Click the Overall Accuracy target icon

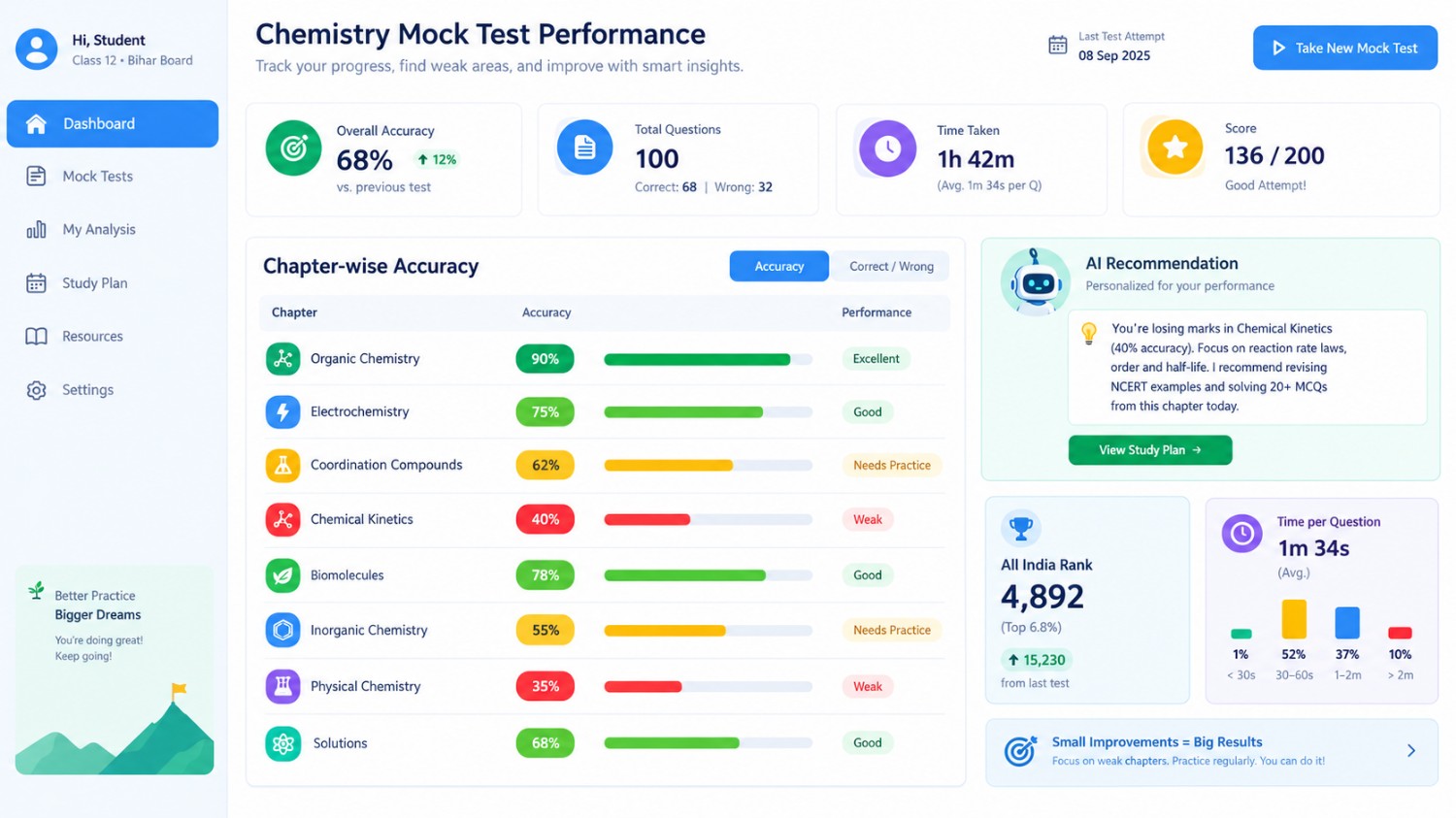[x=293, y=147]
